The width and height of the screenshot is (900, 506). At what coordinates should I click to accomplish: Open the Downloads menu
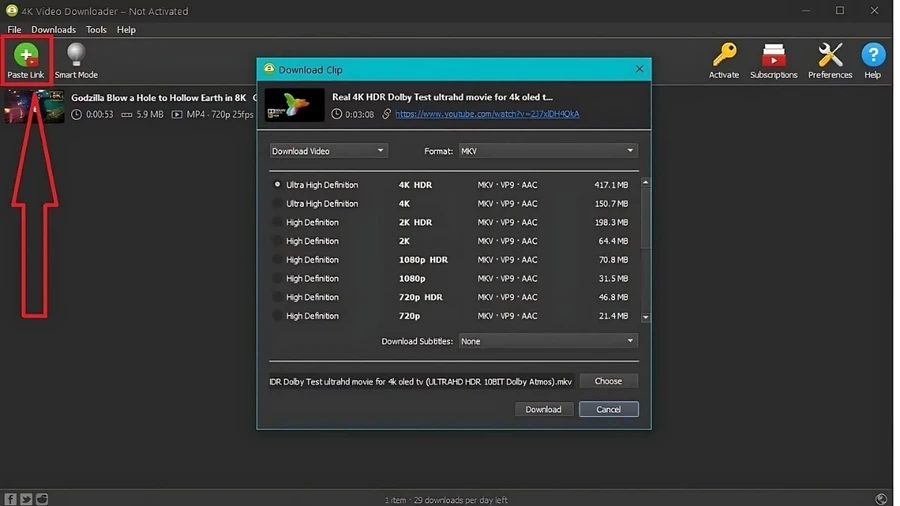pyautogui.click(x=53, y=29)
